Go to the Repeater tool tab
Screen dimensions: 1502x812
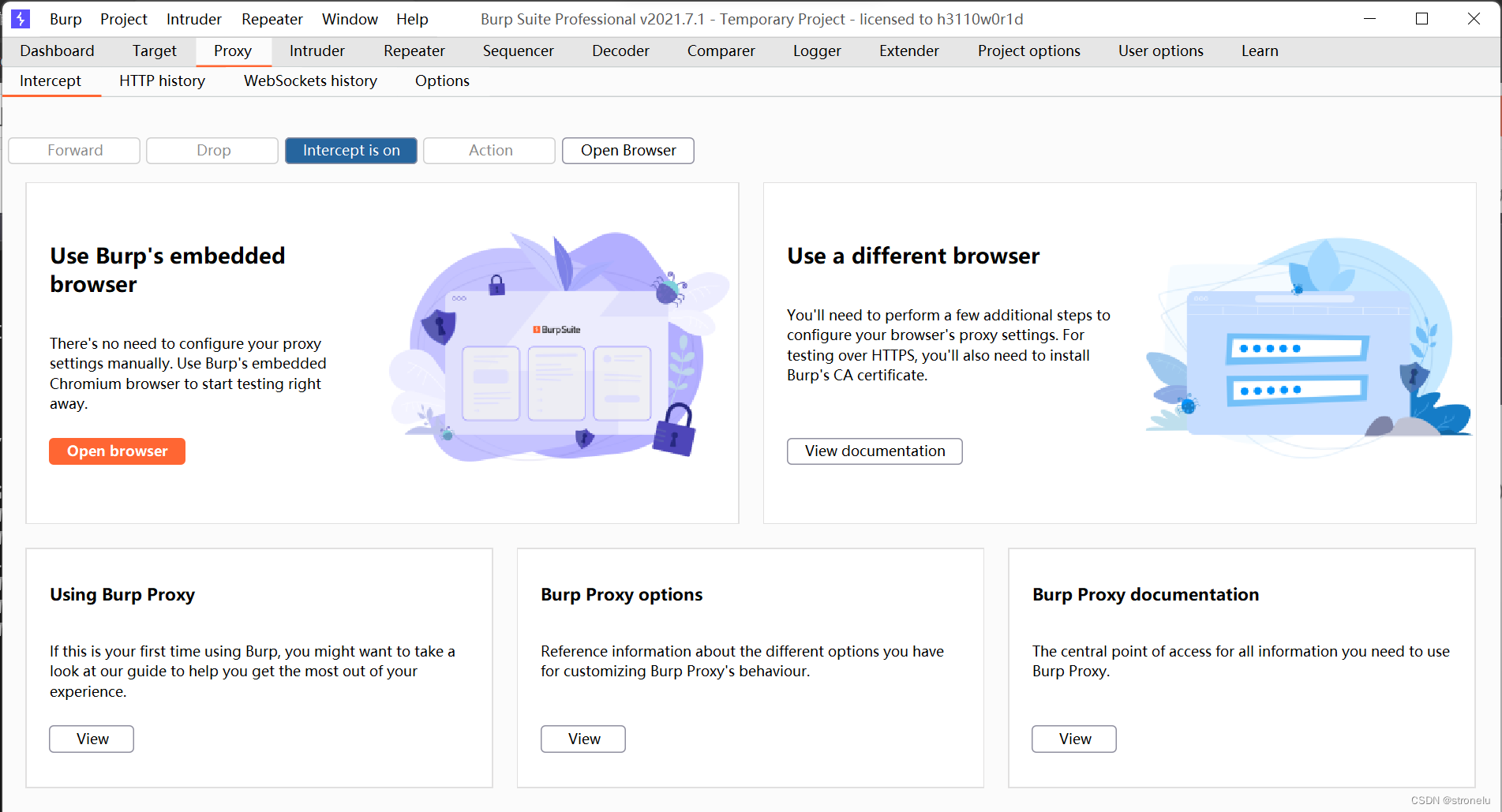[414, 51]
